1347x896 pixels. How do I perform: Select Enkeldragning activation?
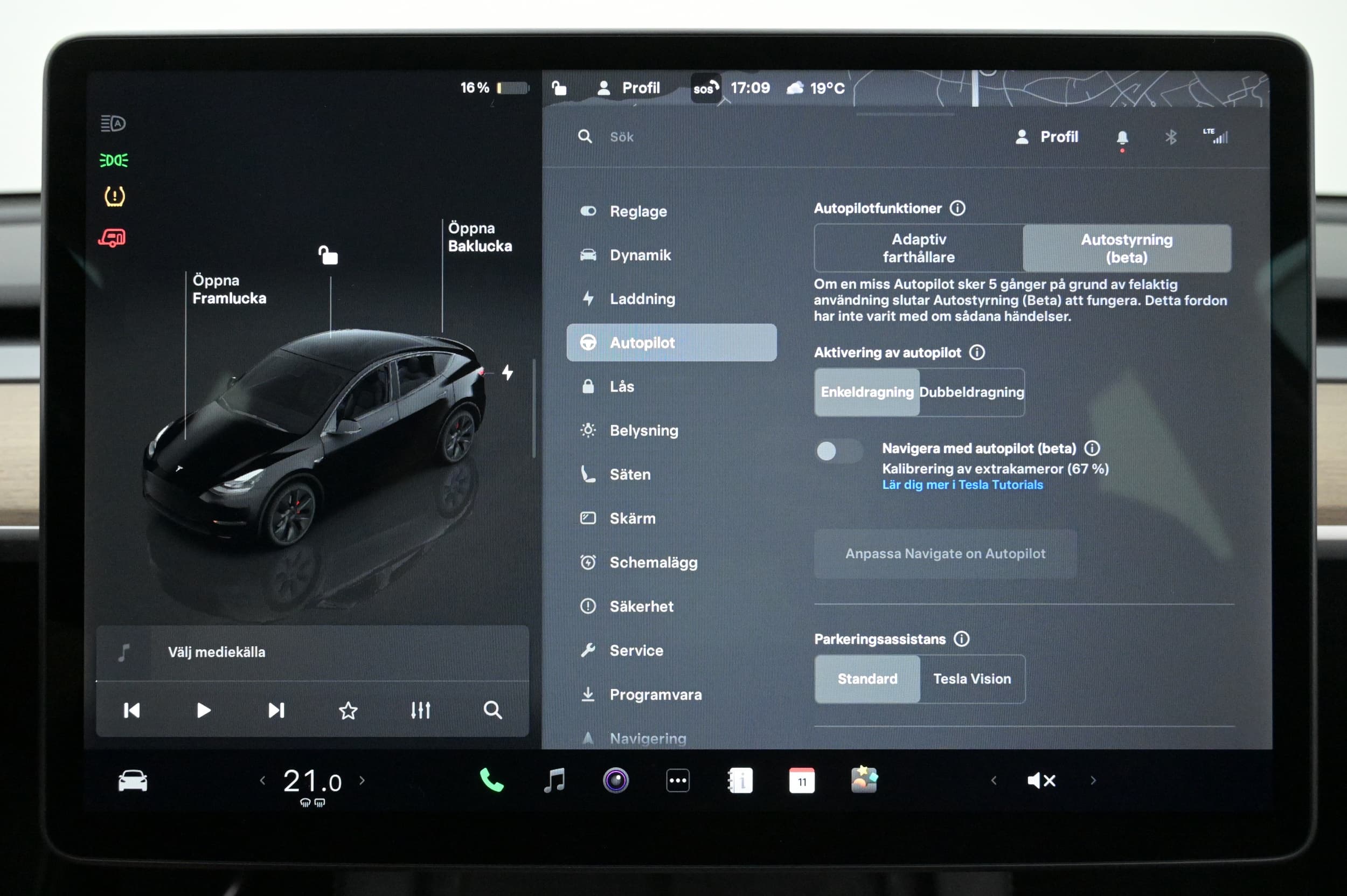867,392
